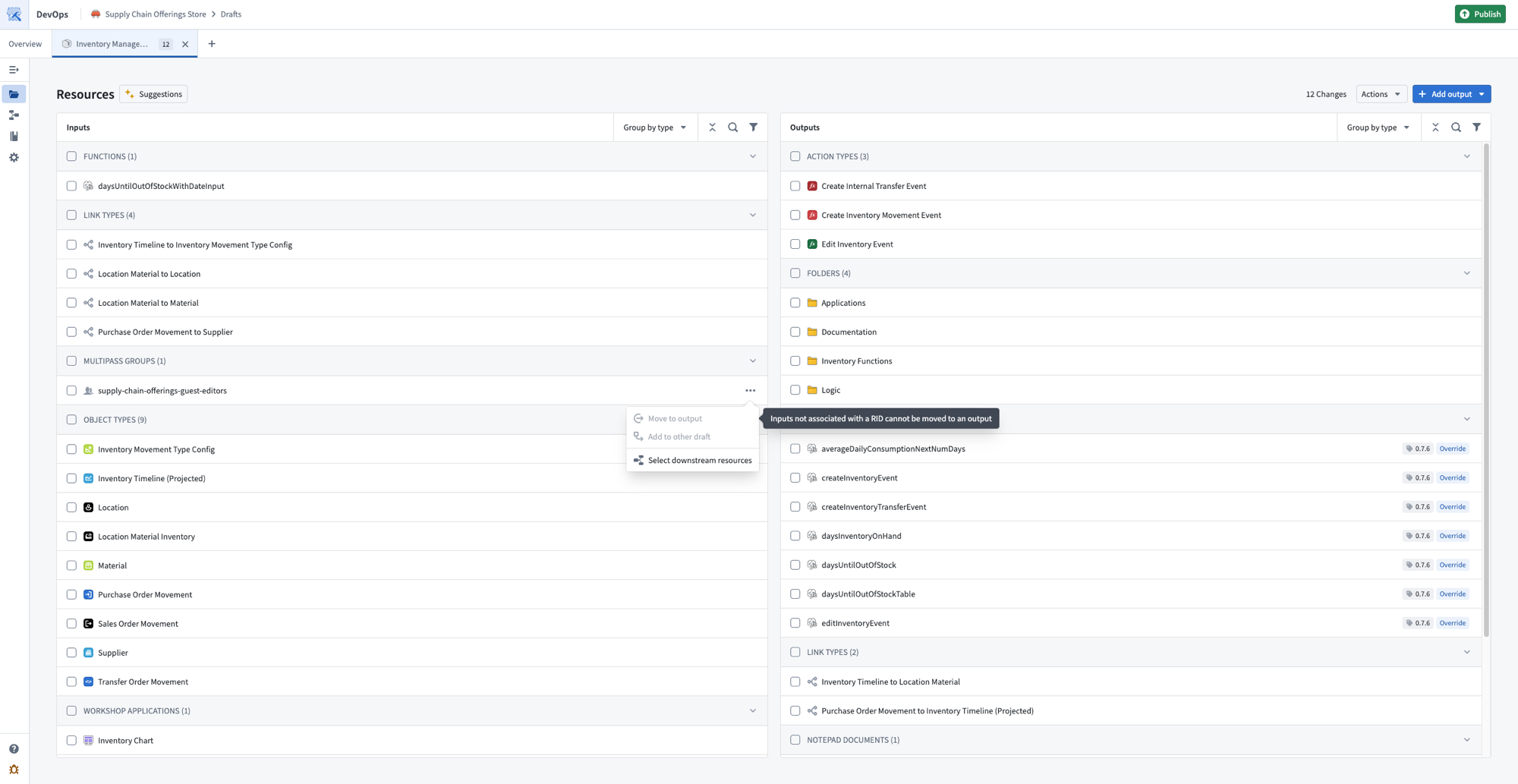1518x784 pixels.
Task: Open the Actions dropdown
Action: tap(1381, 94)
